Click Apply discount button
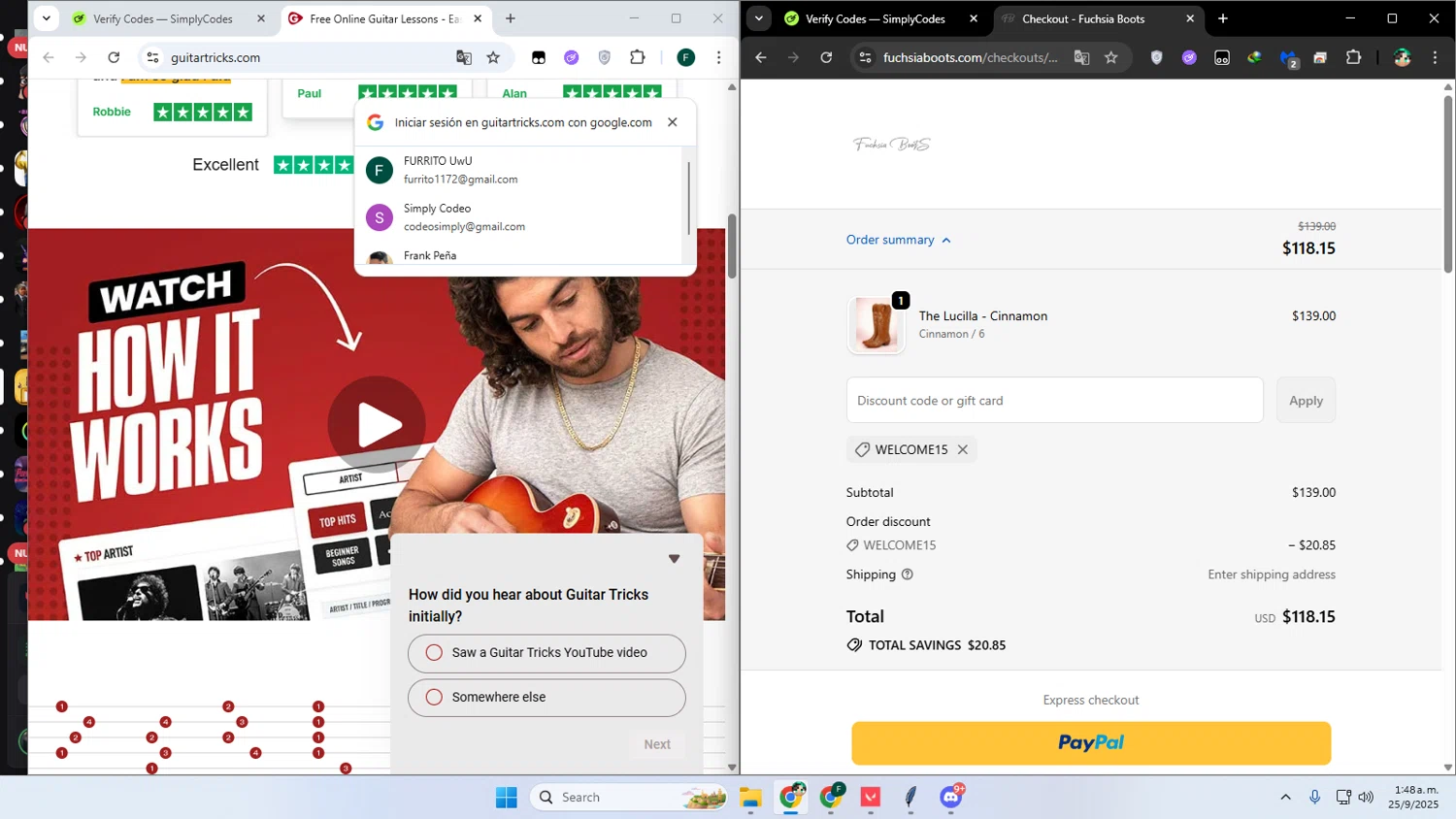Image resolution: width=1456 pixels, height=819 pixels. click(x=1306, y=400)
